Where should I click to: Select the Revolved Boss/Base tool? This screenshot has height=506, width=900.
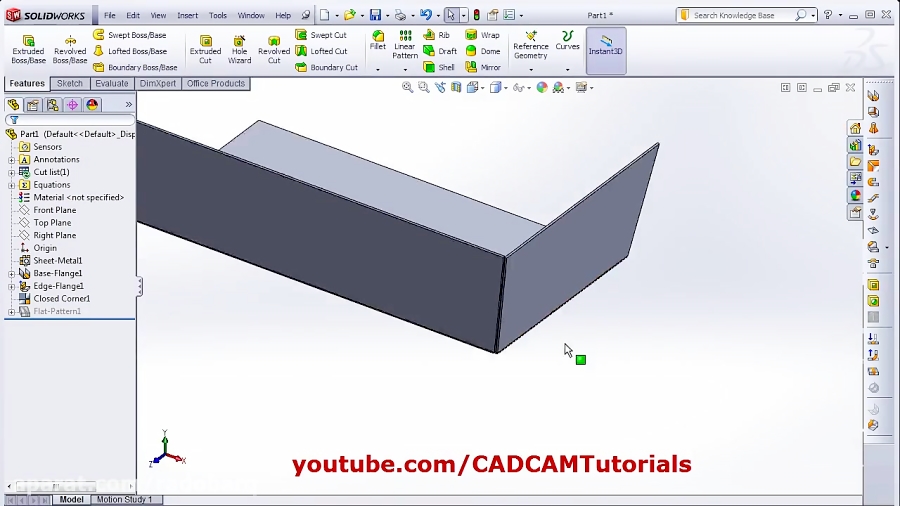(69, 49)
